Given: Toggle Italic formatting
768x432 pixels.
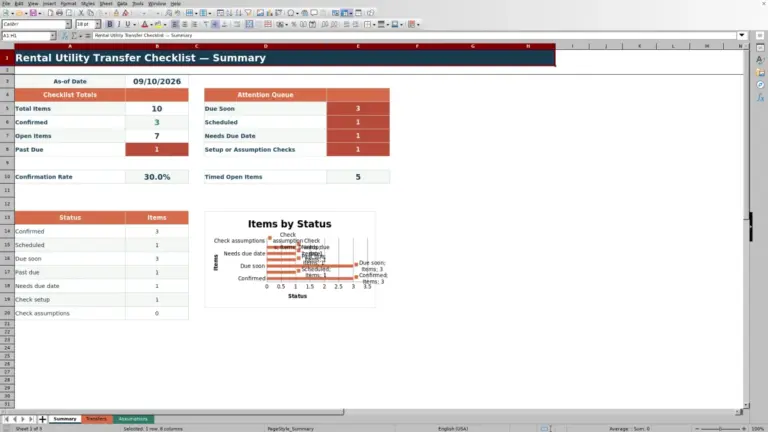Looking at the screenshot, I should pos(119,24).
